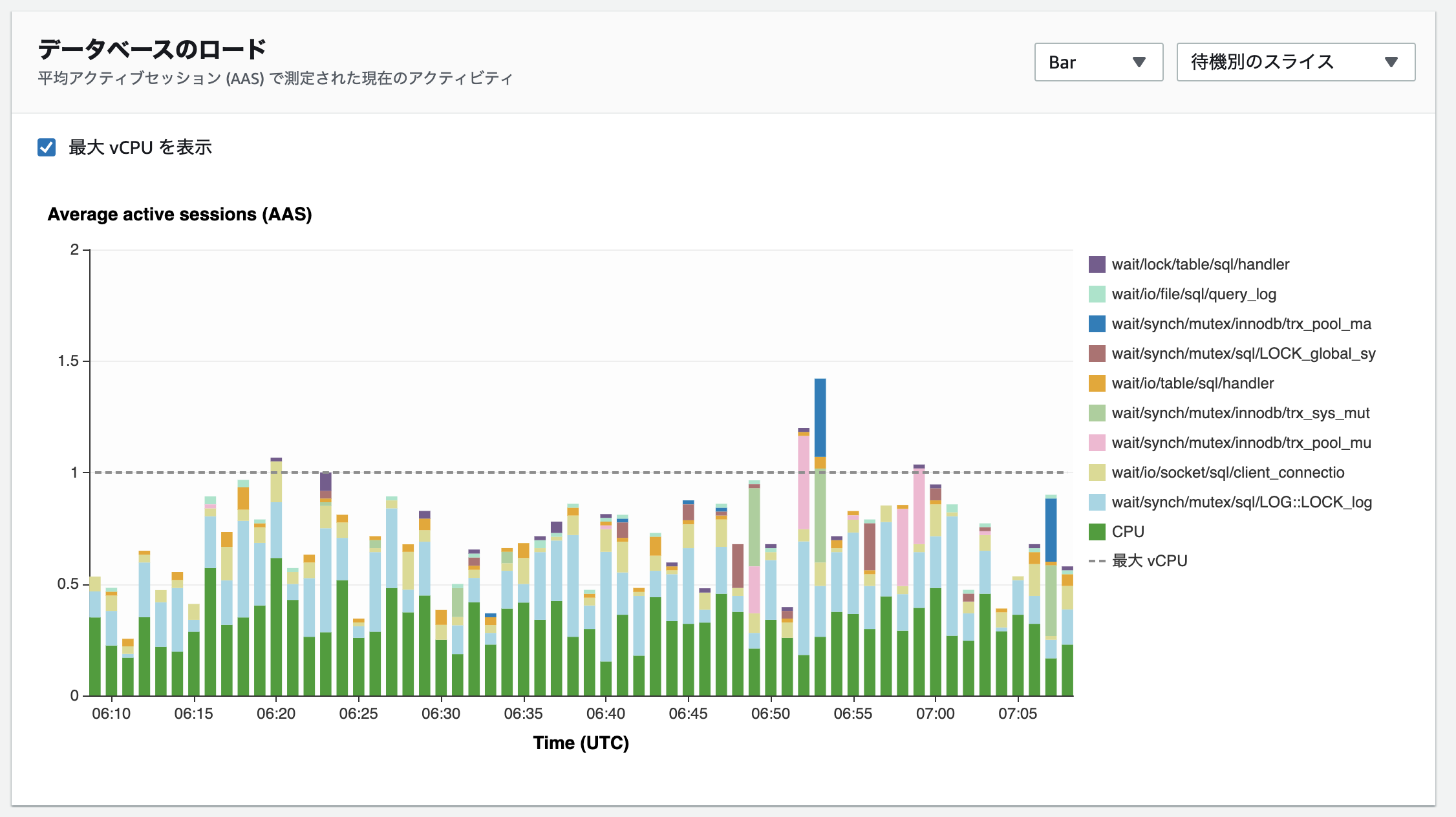1456x817 pixels.
Task: Click the 07:00 time axis label
Action: (935, 714)
